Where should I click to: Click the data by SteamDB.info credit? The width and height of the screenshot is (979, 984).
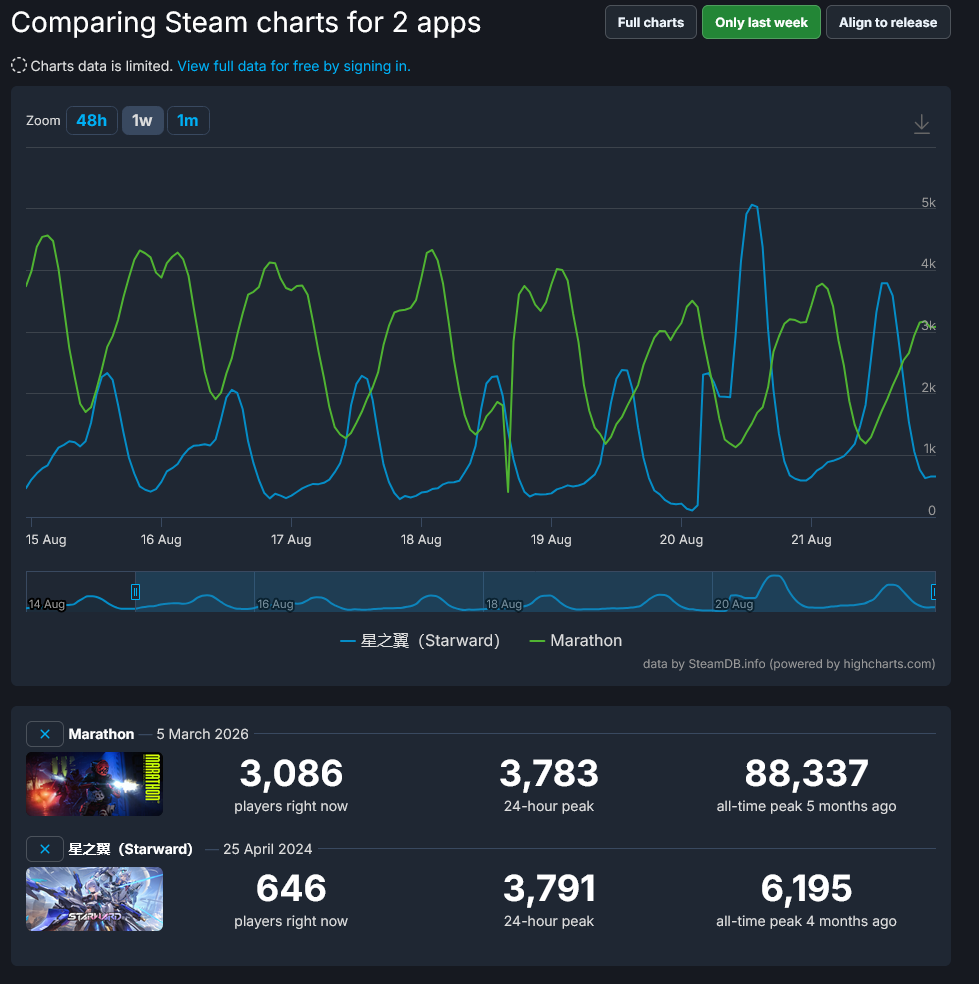pyautogui.click(x=789, y=664)
